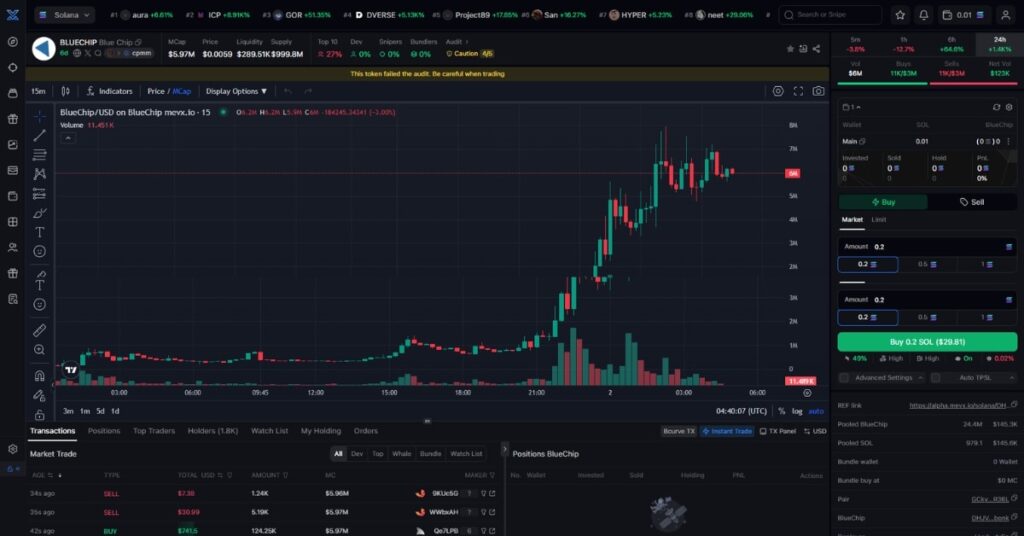This screenshot has width=1024, height=536.
Task: Toggle the Advanced Settings checkbox
Action: coord(844,378)
